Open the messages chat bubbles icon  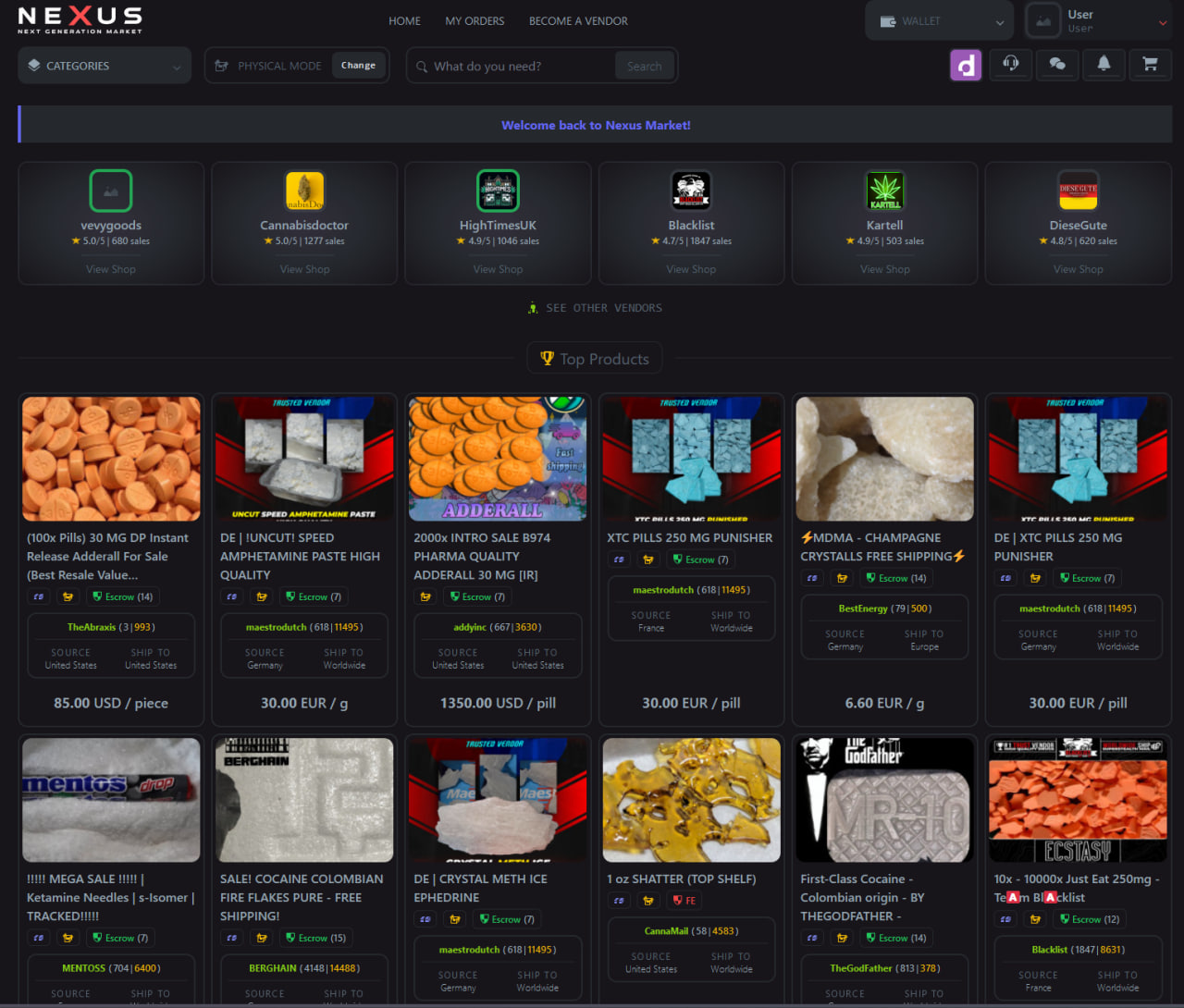click(1057, 65)
